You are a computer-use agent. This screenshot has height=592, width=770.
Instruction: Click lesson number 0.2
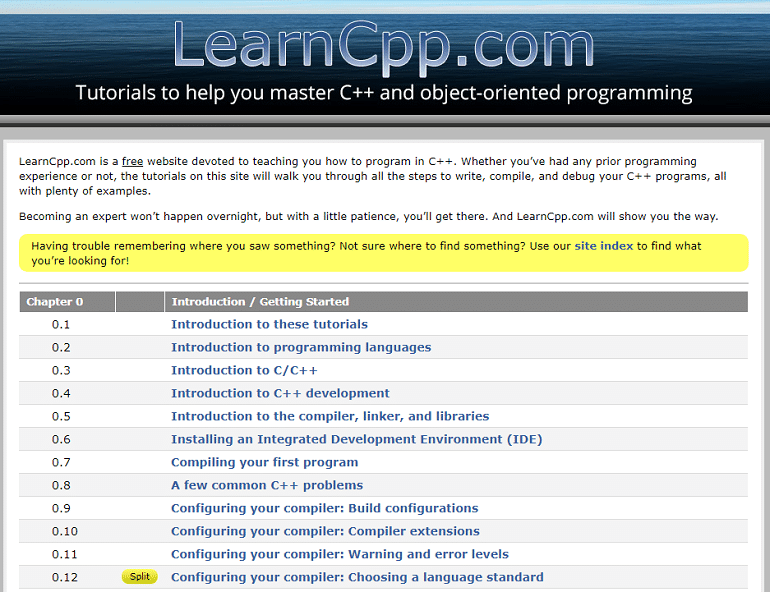point(61,348)
